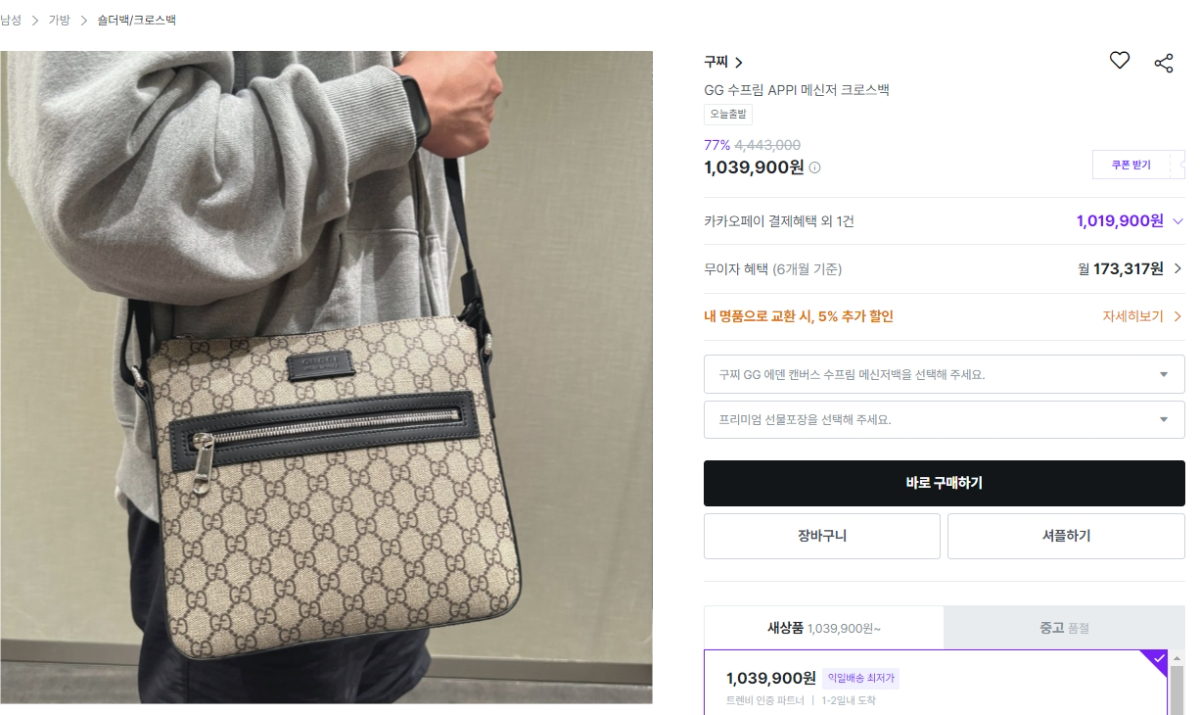Click the Gucci bag product image
This screenshot has height=715, width=1200.
[x=326, y=377]
